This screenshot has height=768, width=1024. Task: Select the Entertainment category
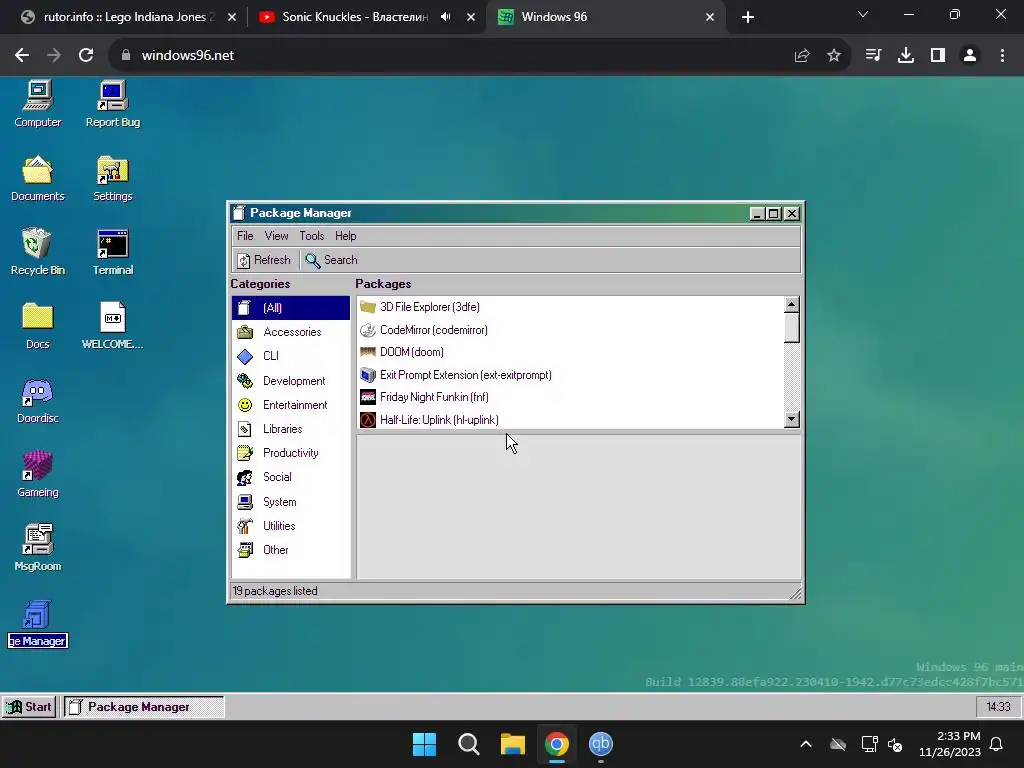[x=291, y=405]
